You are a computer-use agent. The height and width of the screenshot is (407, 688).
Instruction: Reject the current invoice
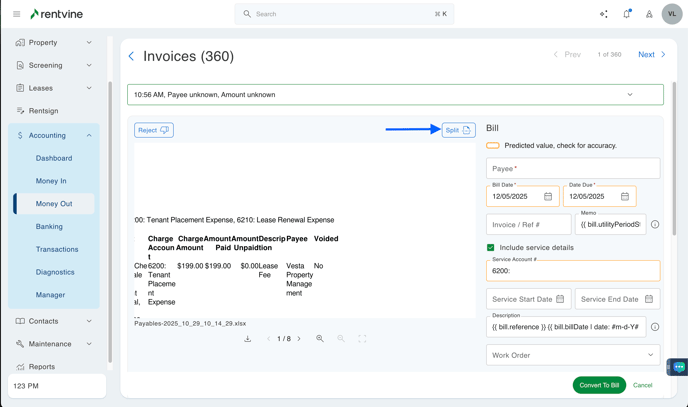[x=153, y=130]
